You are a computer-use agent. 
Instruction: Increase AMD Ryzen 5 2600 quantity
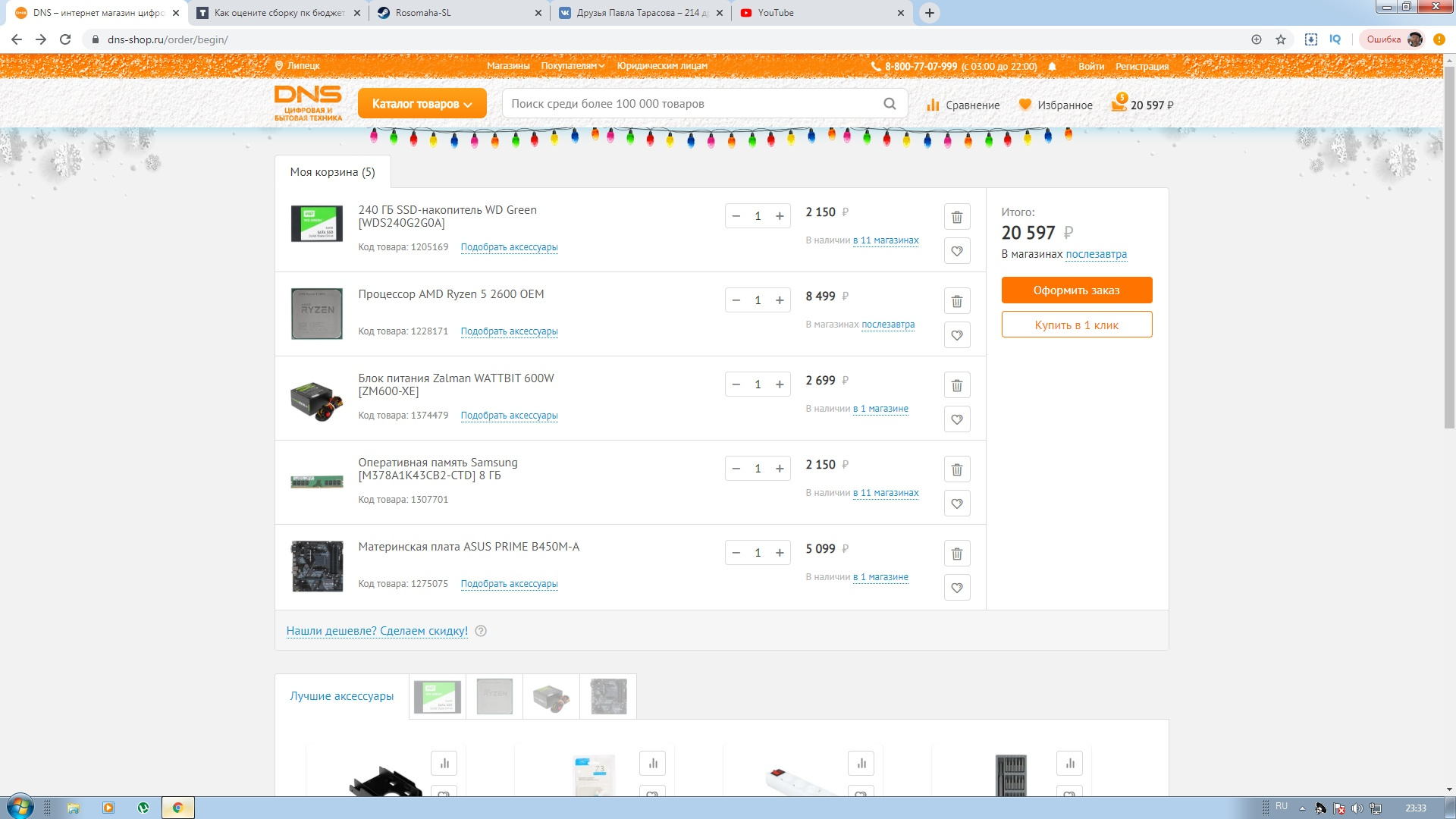coord(780,300)
